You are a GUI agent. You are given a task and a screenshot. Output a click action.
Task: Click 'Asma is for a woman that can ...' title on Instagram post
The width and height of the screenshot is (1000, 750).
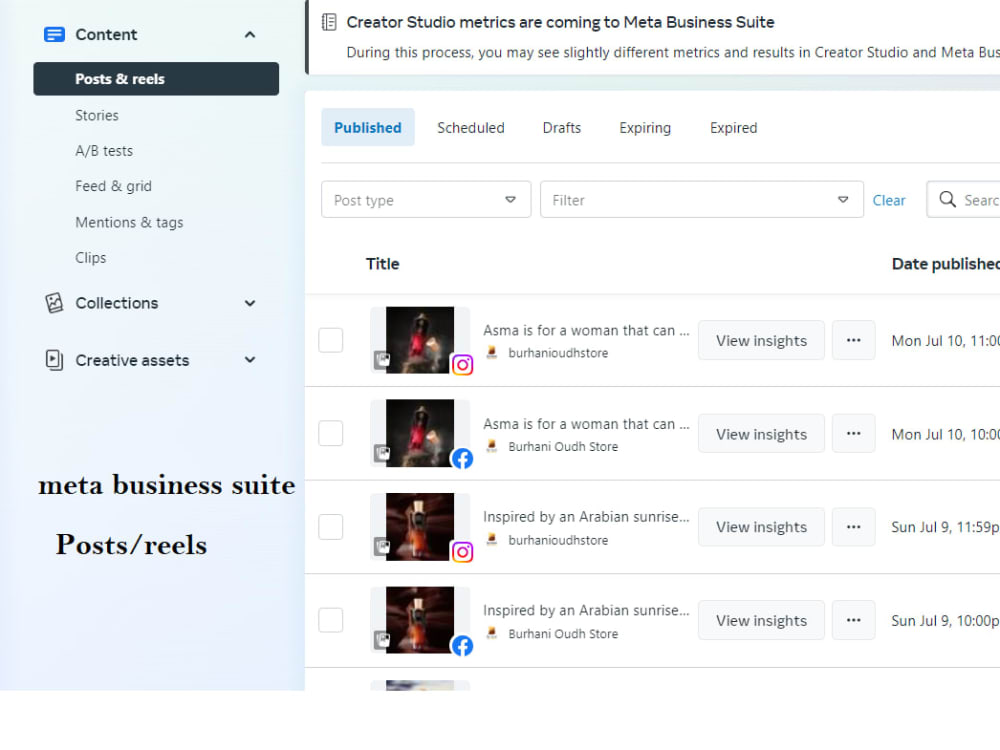click(x=586, y=330)
